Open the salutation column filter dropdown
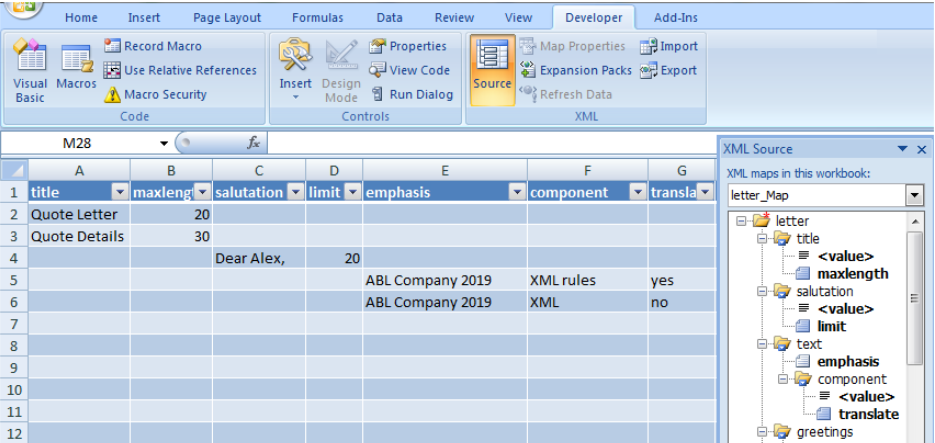The width and height of the screenshot is (935, 443). pyautogui.click(x=295, y=192)
